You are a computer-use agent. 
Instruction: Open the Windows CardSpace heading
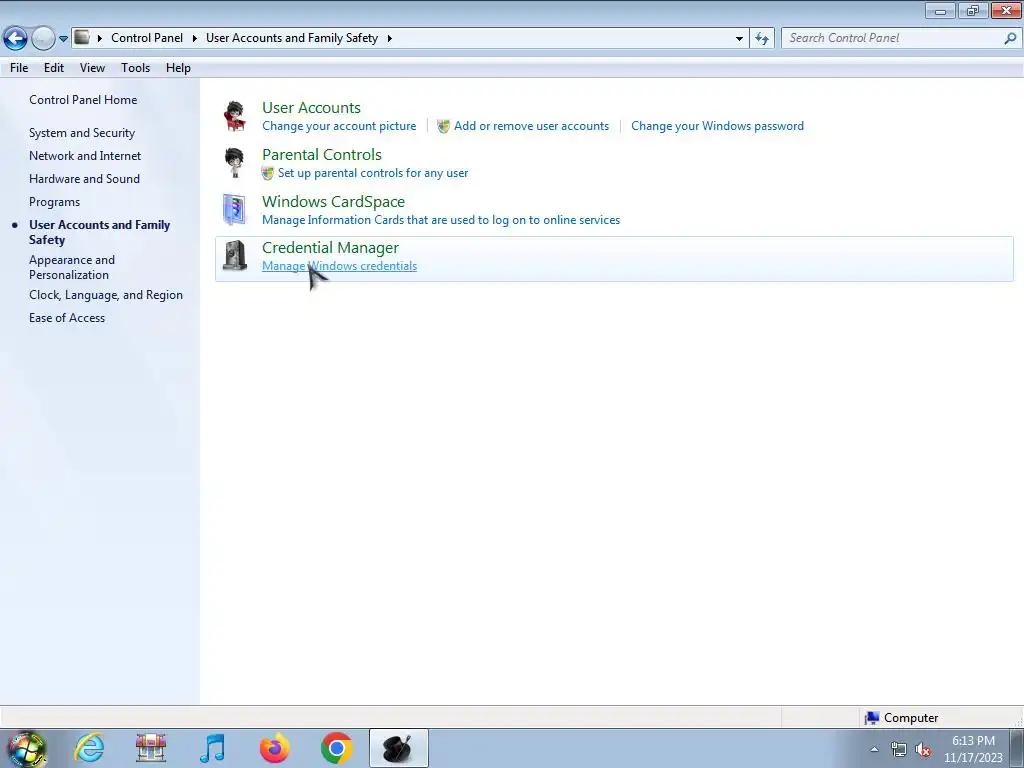point(333,202)
